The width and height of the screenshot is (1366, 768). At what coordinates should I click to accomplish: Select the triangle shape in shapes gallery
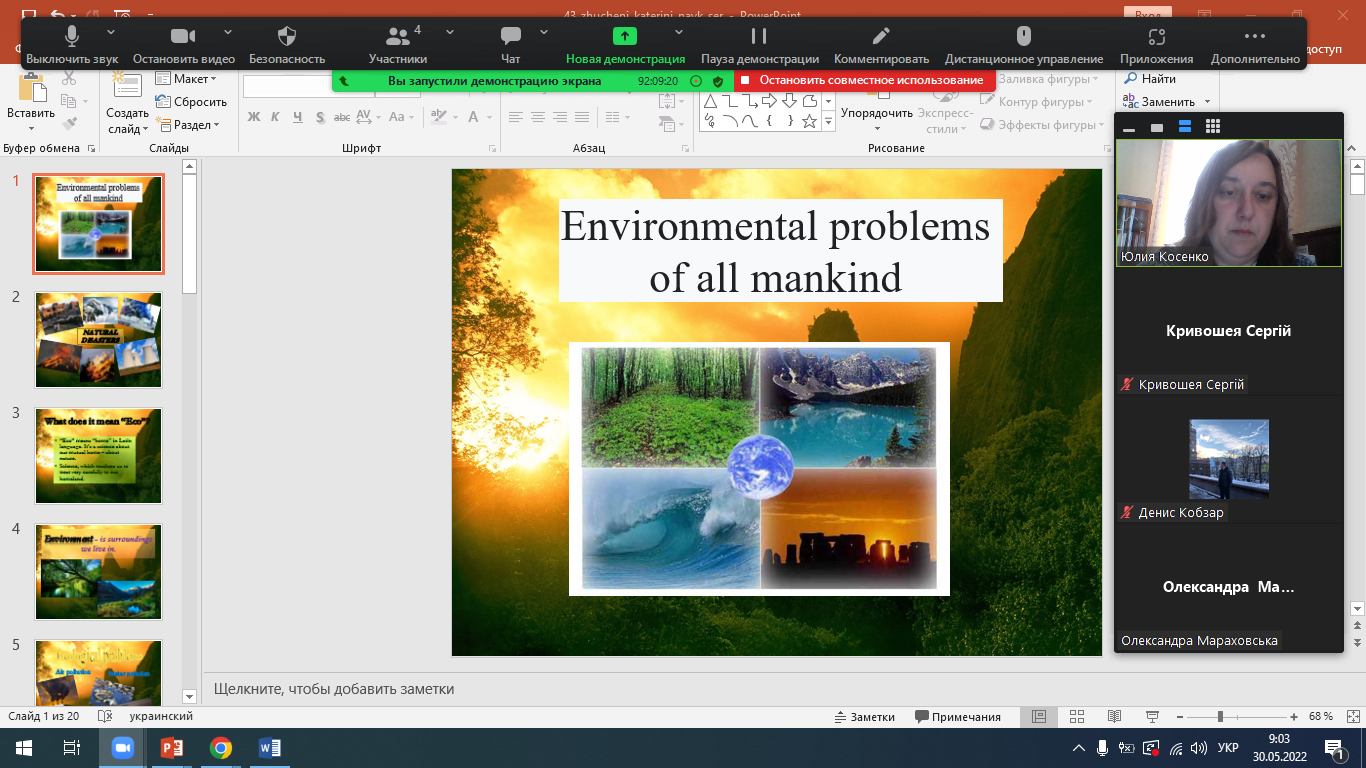tap(710, 101)
